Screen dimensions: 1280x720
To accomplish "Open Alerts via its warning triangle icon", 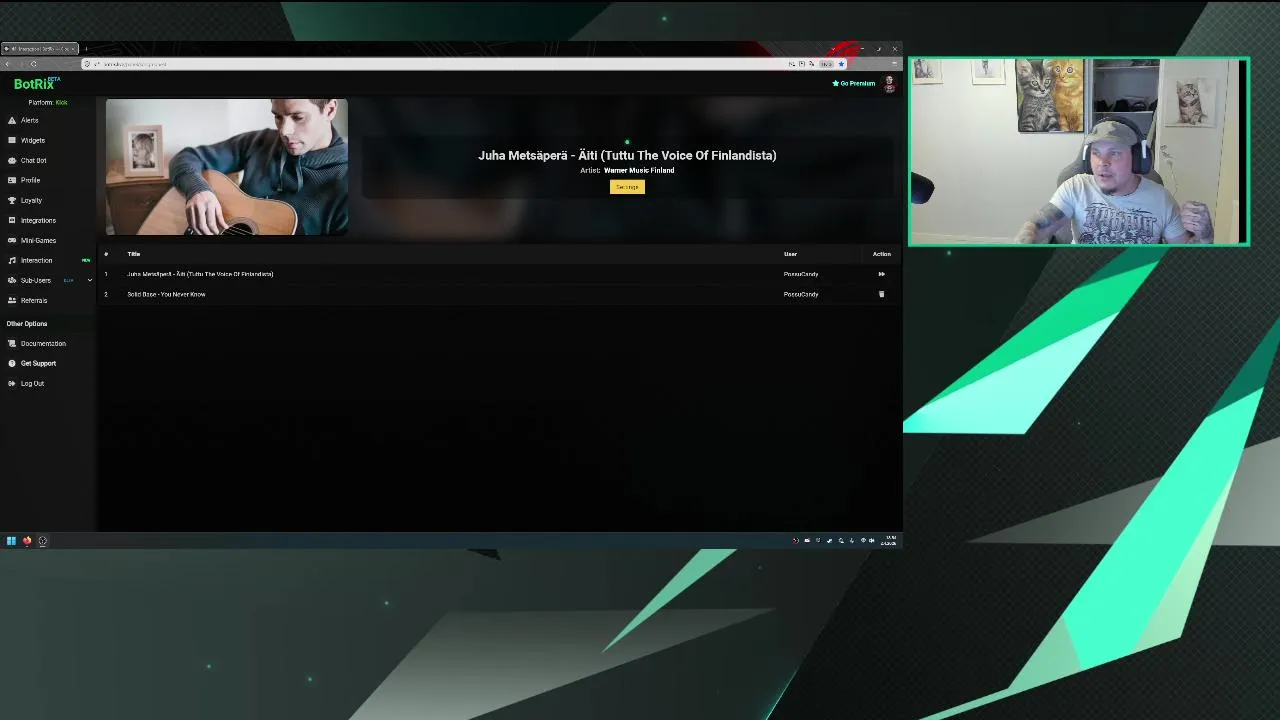I will (x=12, y=120).
